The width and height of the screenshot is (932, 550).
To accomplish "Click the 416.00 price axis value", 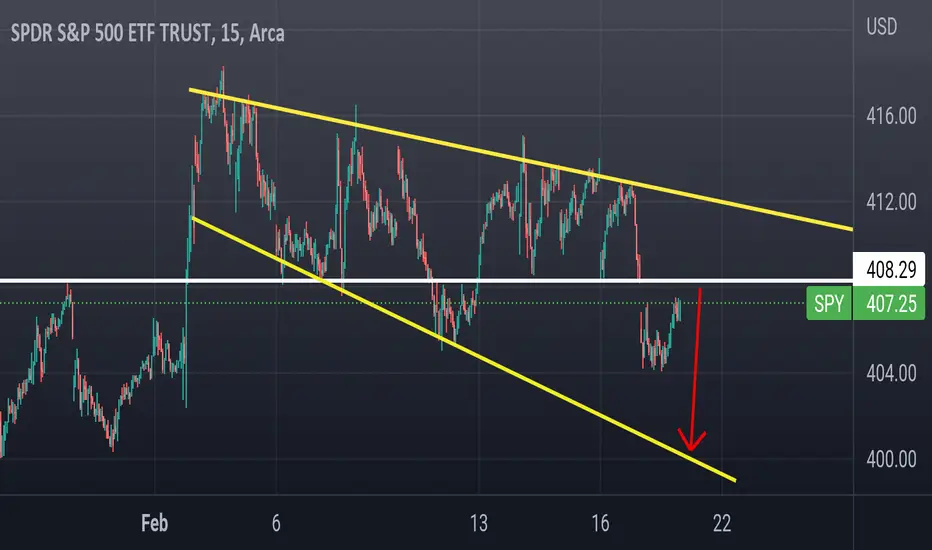I will (891, 116).
